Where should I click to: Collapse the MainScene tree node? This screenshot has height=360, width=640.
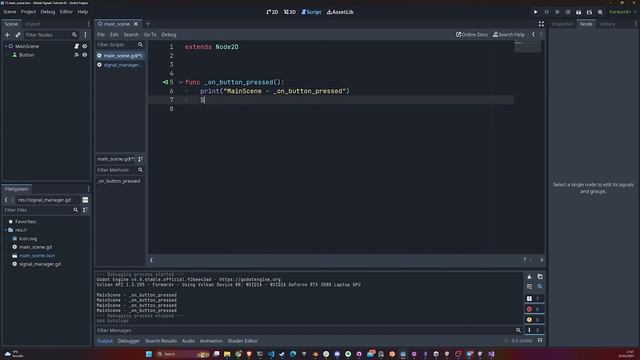(6, 46)
